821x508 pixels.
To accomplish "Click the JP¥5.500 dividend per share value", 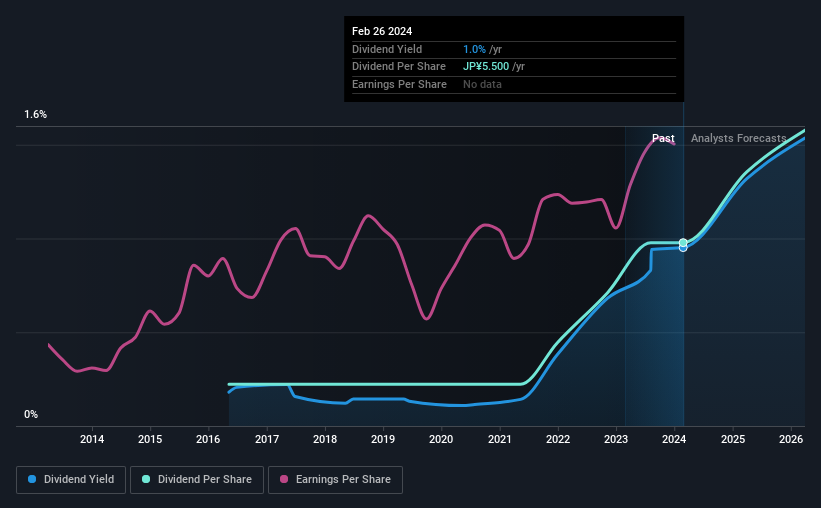I will [486, 67].
